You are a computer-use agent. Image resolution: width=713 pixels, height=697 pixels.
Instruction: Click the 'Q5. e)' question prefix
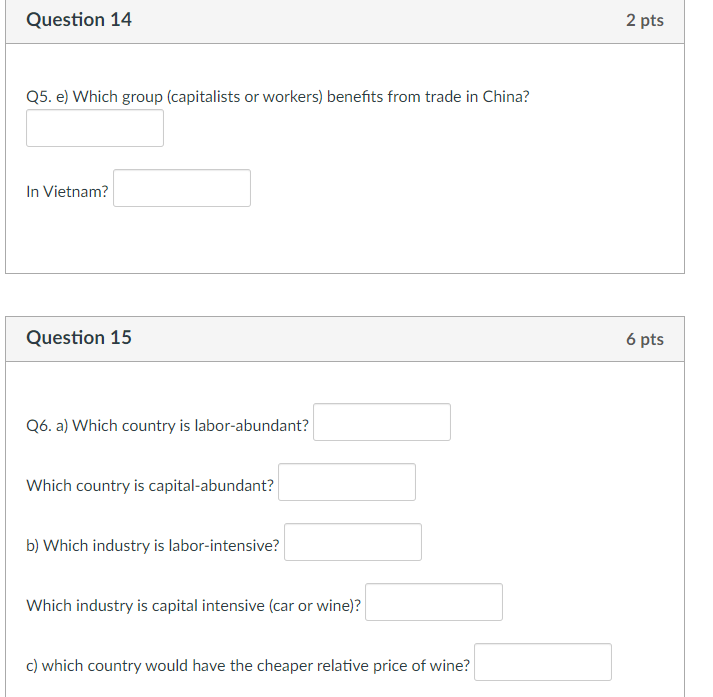click(x=47, y=97)
